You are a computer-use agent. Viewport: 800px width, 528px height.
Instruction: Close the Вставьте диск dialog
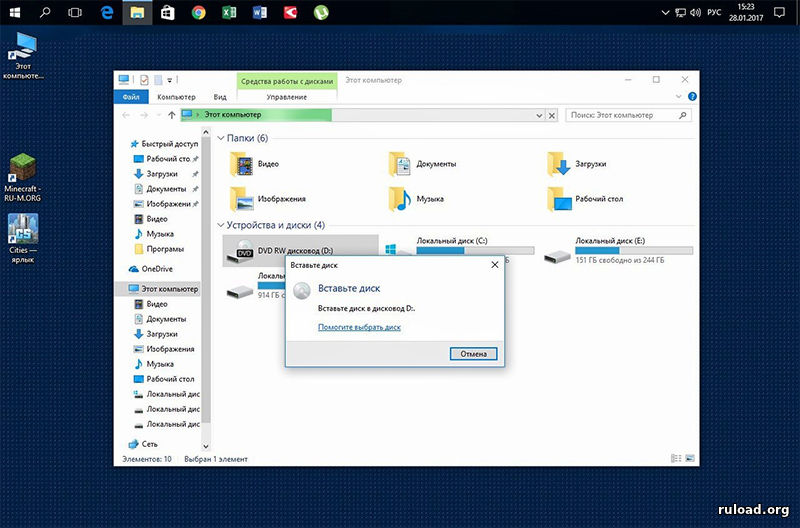coord(494,265)
